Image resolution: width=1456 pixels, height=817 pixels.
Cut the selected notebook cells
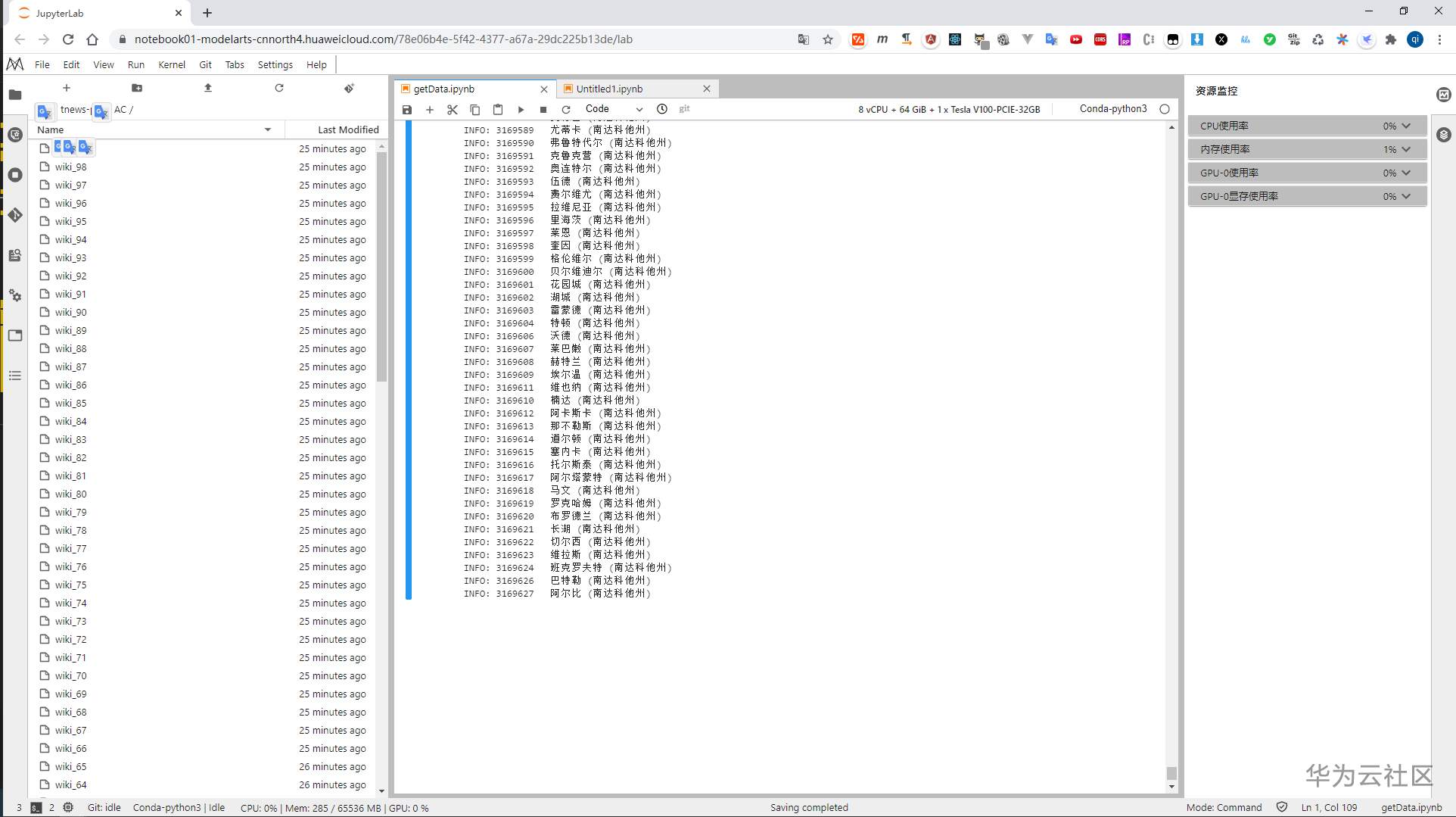(452, 109)
